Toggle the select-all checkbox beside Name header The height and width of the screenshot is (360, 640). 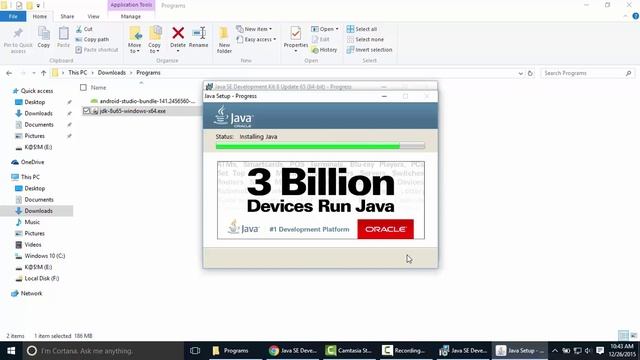click(83, 87)
